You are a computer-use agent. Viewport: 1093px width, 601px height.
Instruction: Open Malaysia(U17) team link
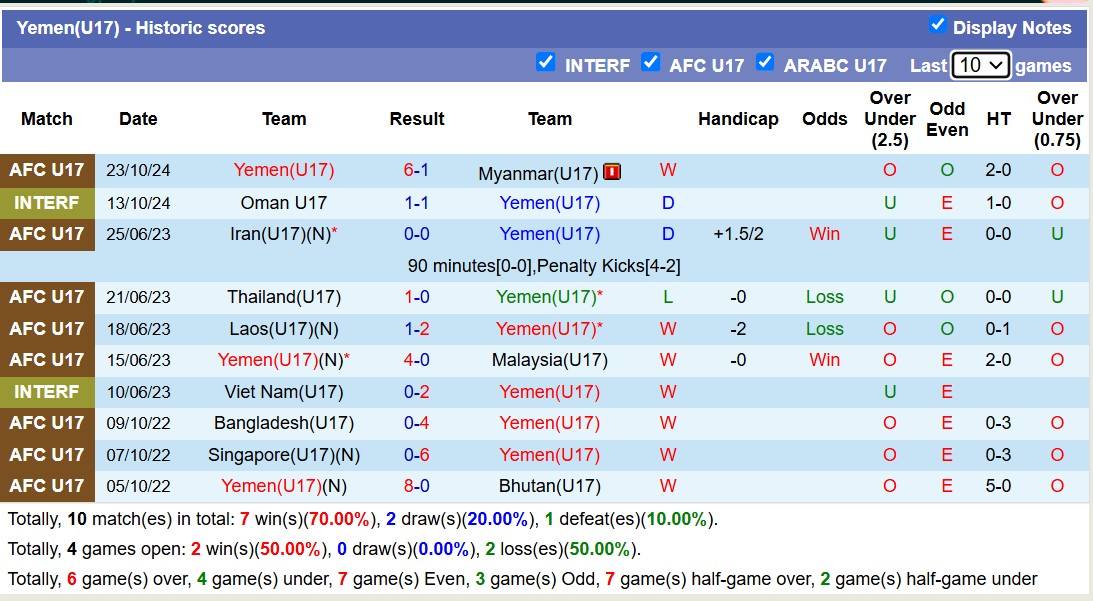550,360
